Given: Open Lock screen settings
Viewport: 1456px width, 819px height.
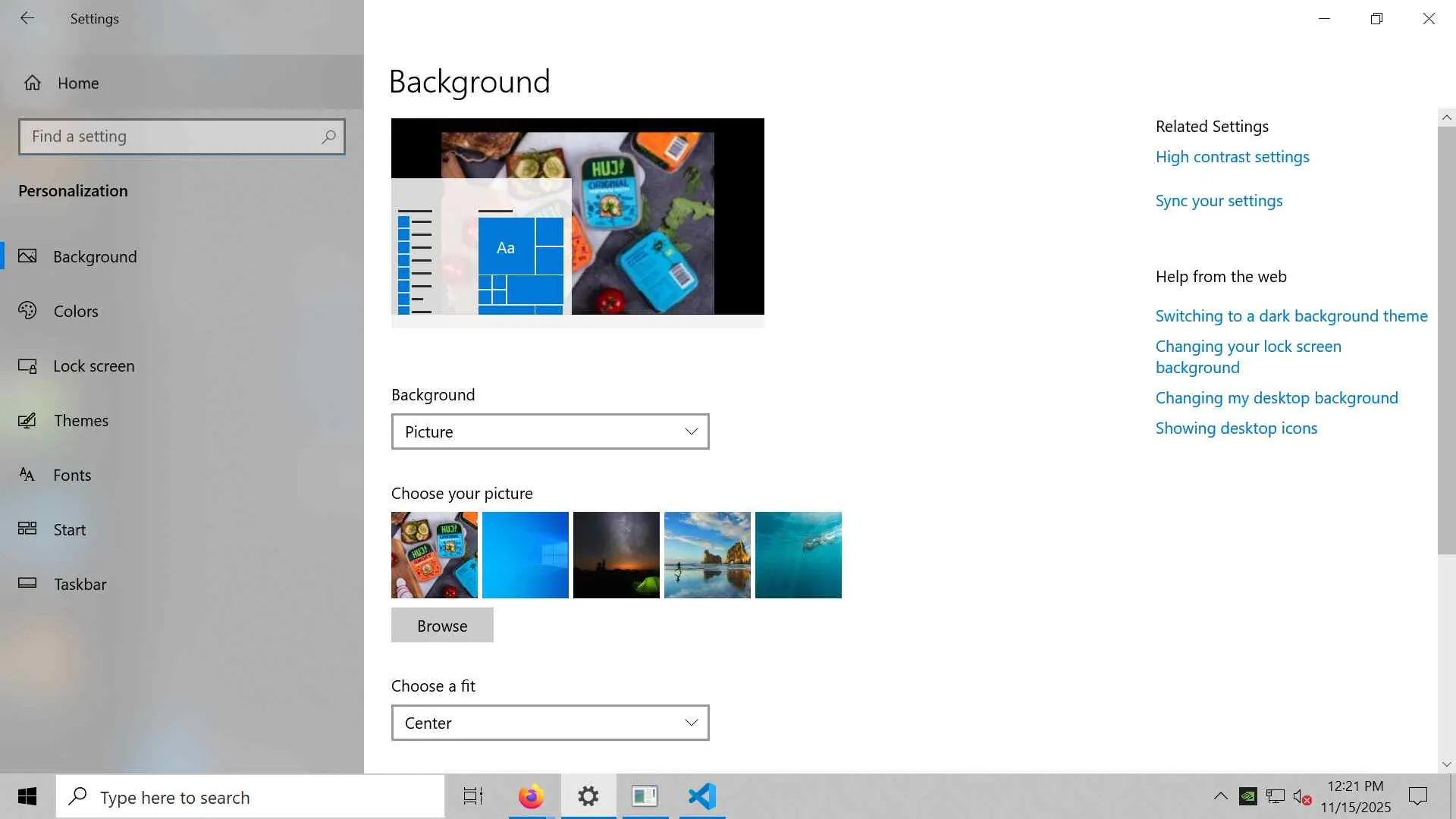Looking at the screenshot, I should coord(93,366).
